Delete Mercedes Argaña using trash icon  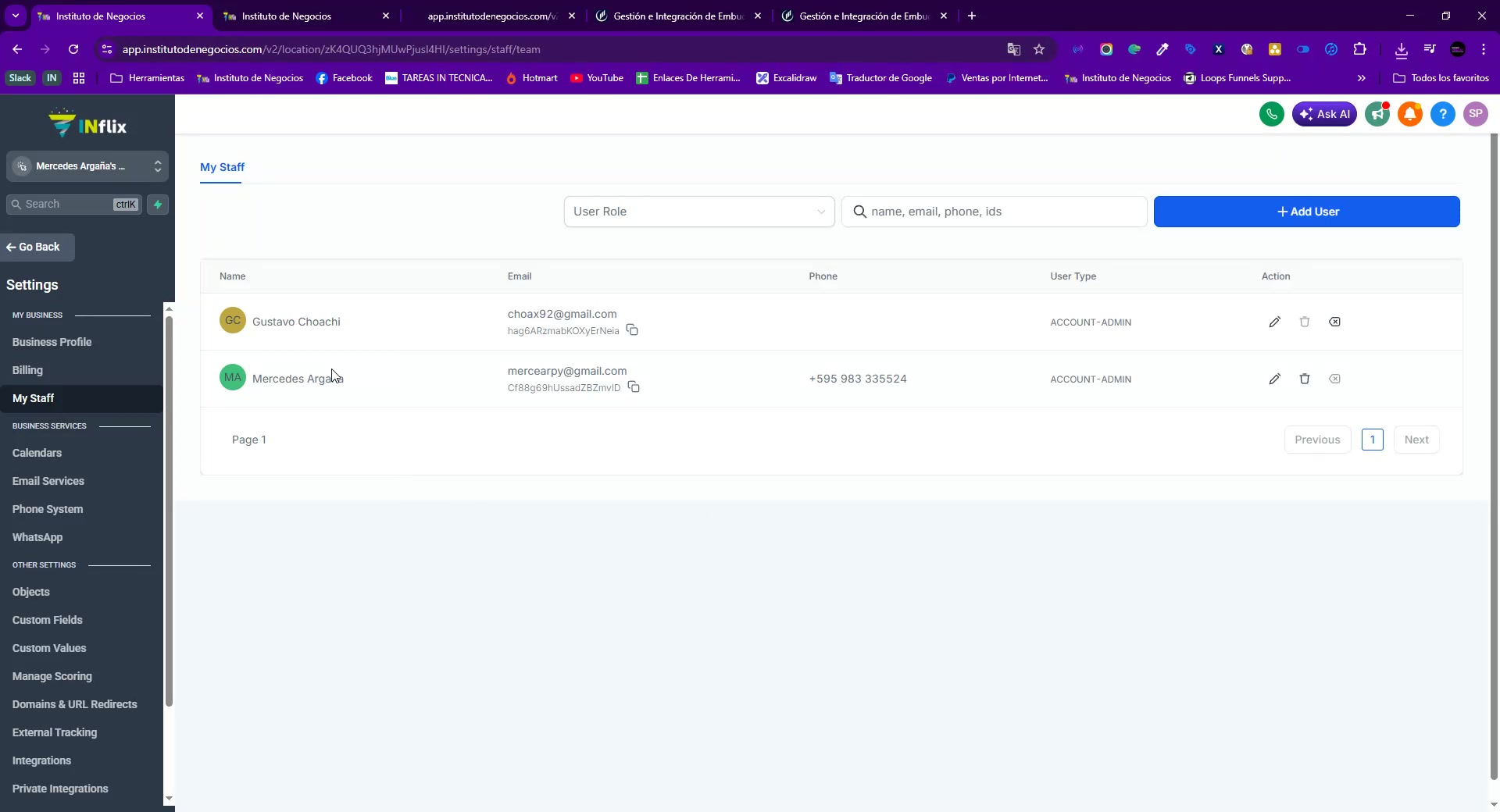(1304, 379)
